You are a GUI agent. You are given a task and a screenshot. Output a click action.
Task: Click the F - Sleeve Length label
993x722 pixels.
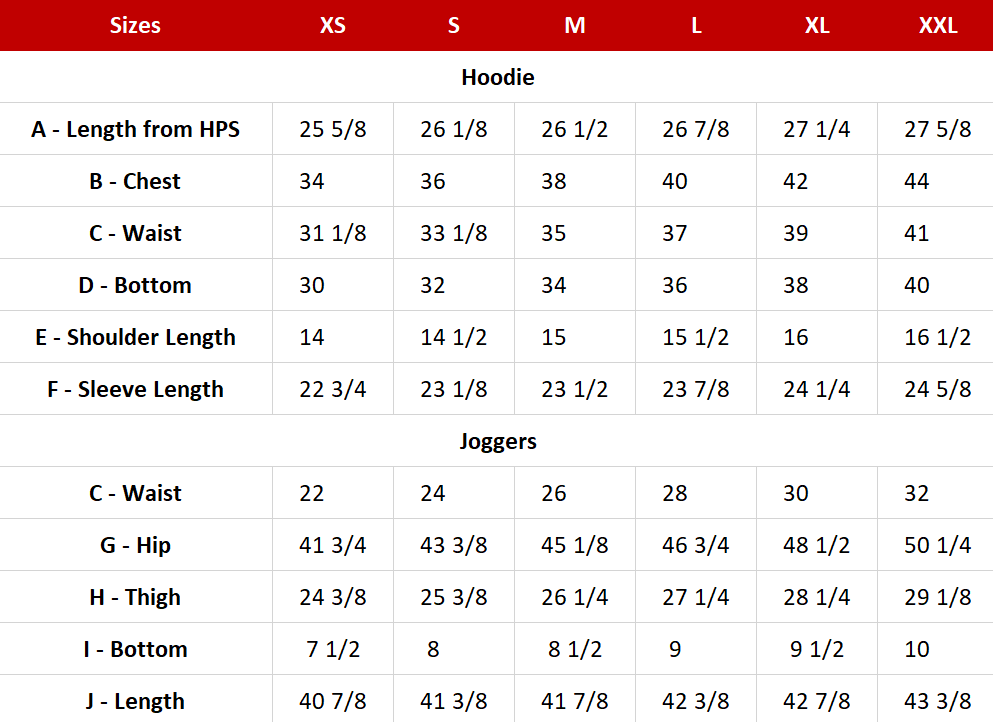point(136,389)
